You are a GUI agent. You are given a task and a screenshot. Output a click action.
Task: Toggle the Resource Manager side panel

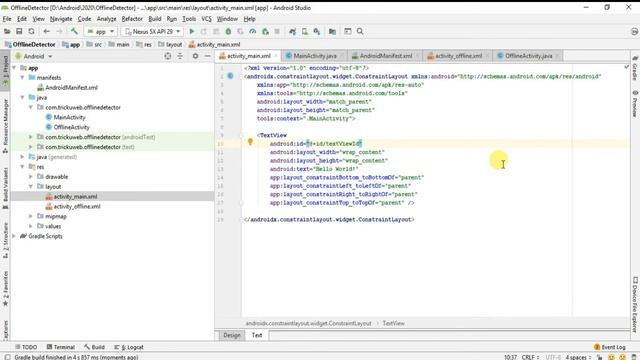click(5, 126)
